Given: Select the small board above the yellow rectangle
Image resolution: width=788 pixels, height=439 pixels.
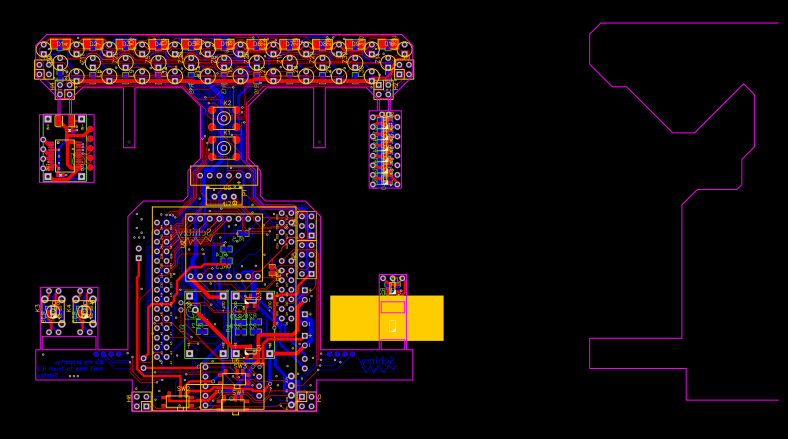Looking at the screenshot, I should 392,285.
